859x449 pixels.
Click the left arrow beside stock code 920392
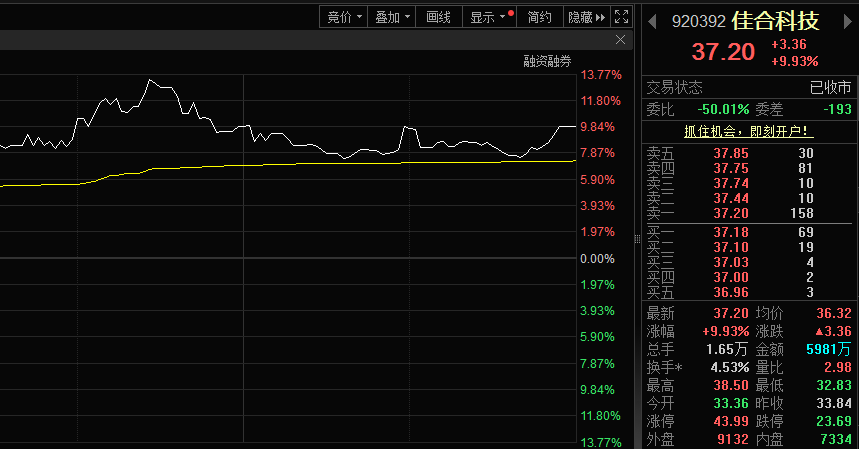point(651,21)
